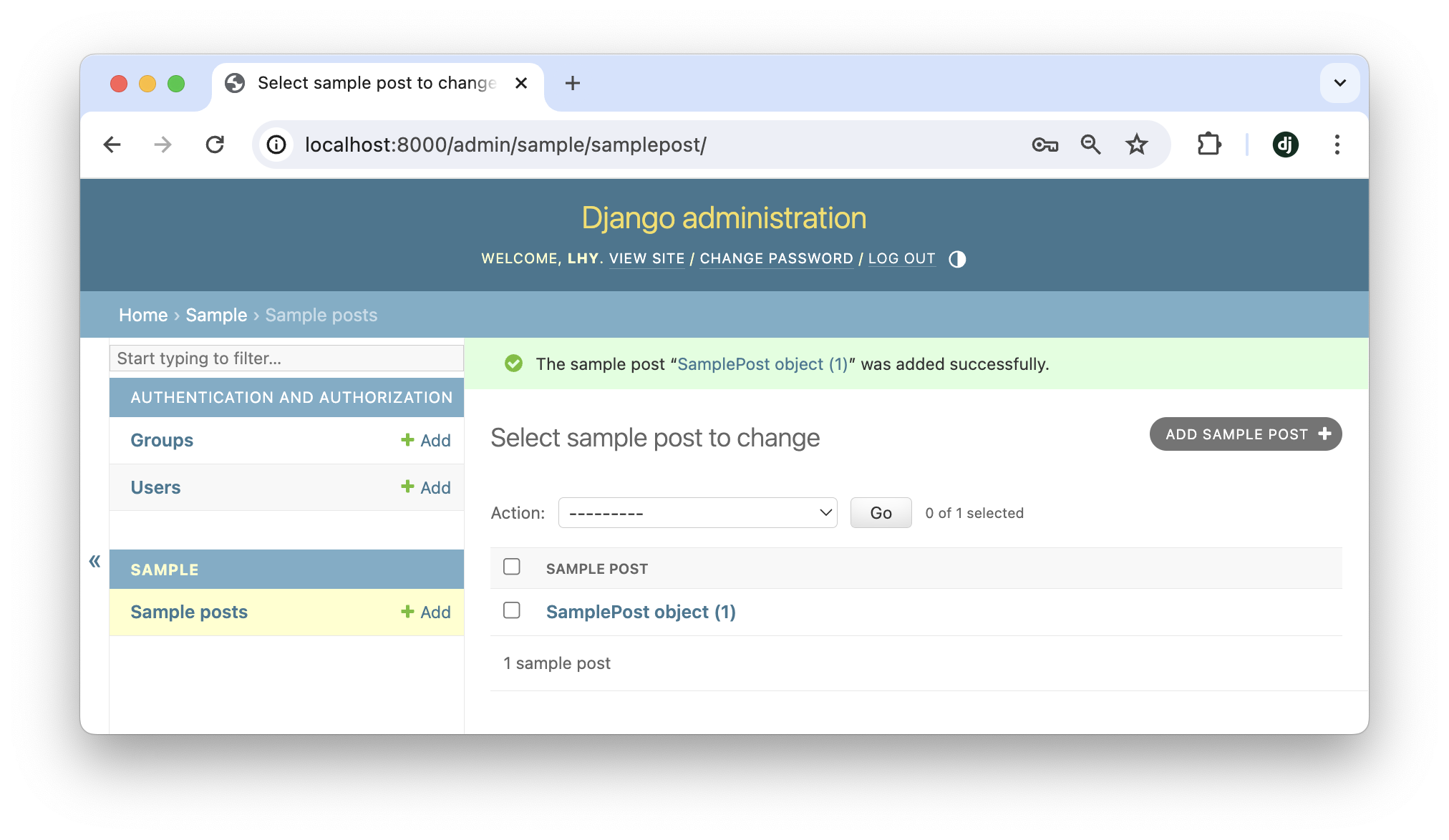The image size is (1449, 840).
Task: Collapse the sidebar navigation with the double chevron
Action: (94, 561)
